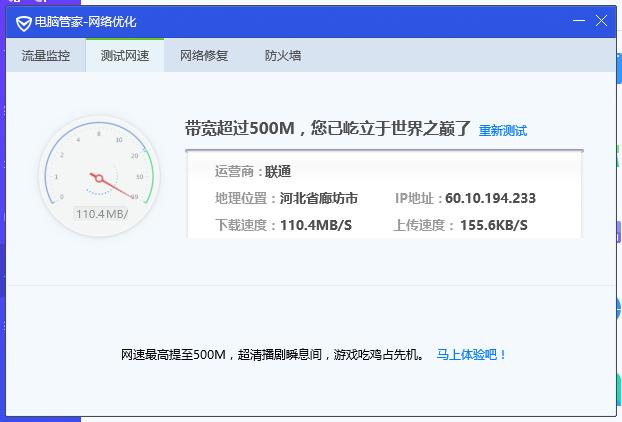
Task: Click the 电脑管家 shield logo icon
Action: (x=23, y=23)
